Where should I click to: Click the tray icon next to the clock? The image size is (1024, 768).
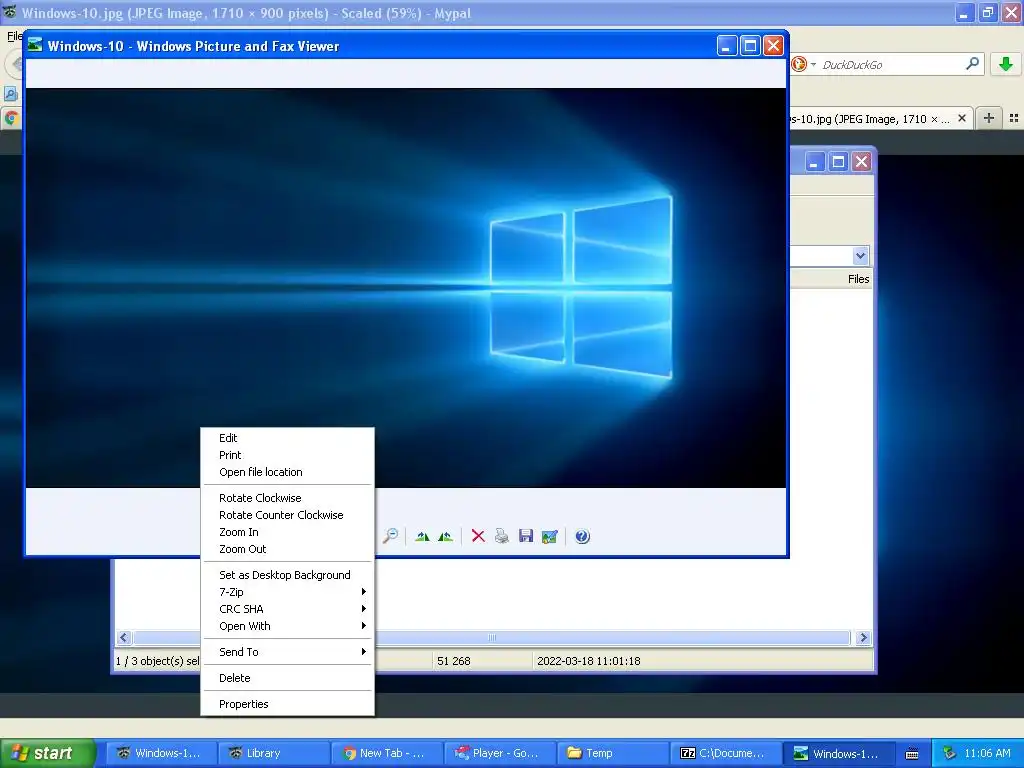949,753
